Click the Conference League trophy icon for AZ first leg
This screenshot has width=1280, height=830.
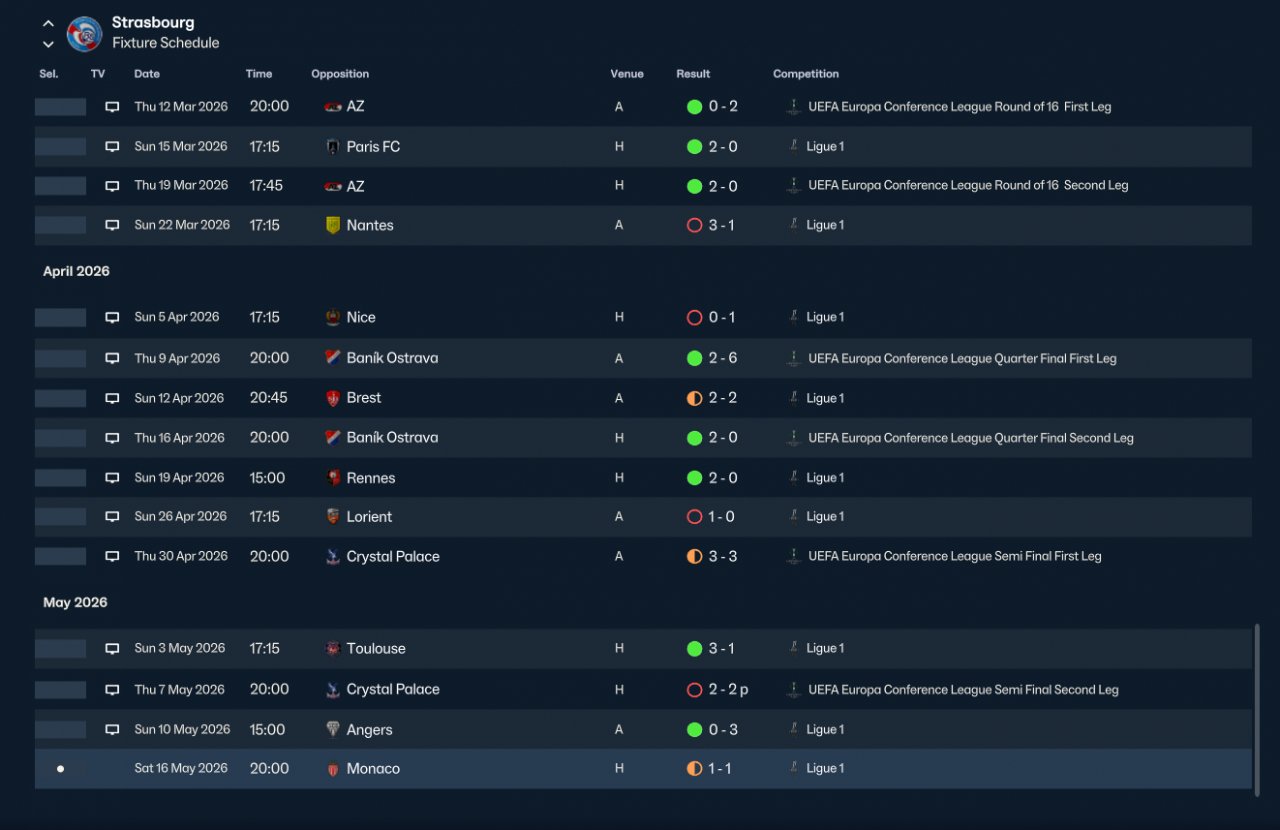click(x=793, y=107)
